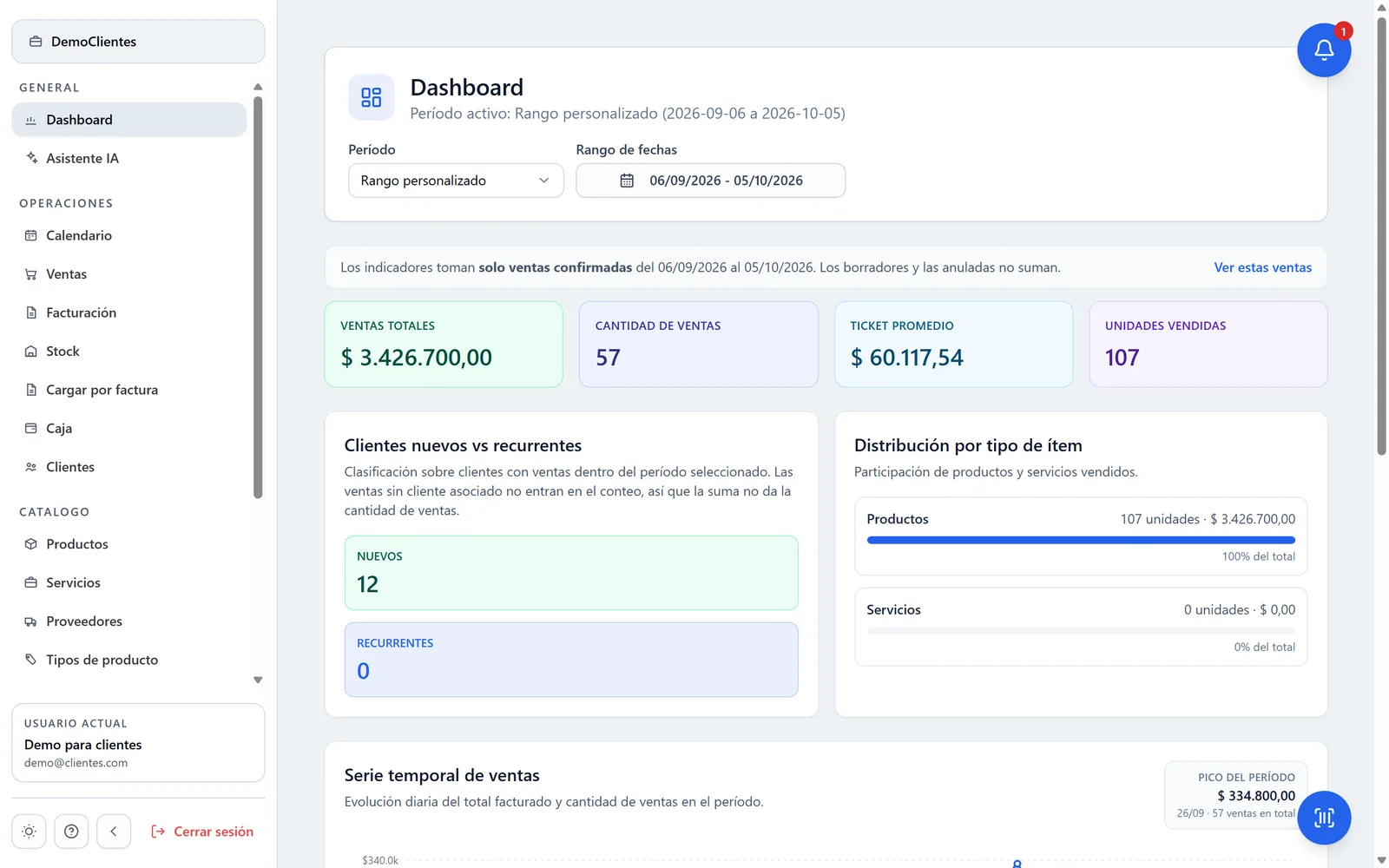
Task: Click the DemoClientes workspace button
Action: tap(138, 42)
